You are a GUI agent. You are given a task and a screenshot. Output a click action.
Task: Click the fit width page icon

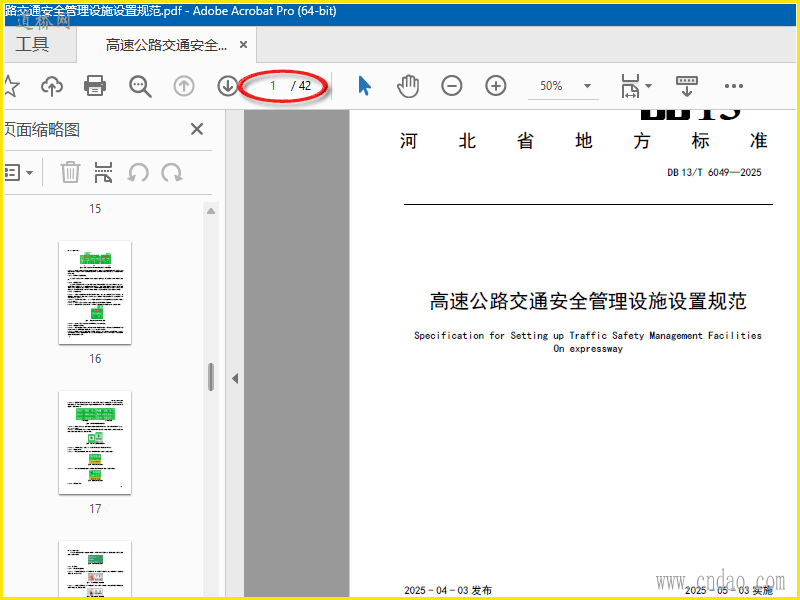click(x=631, y=86)
